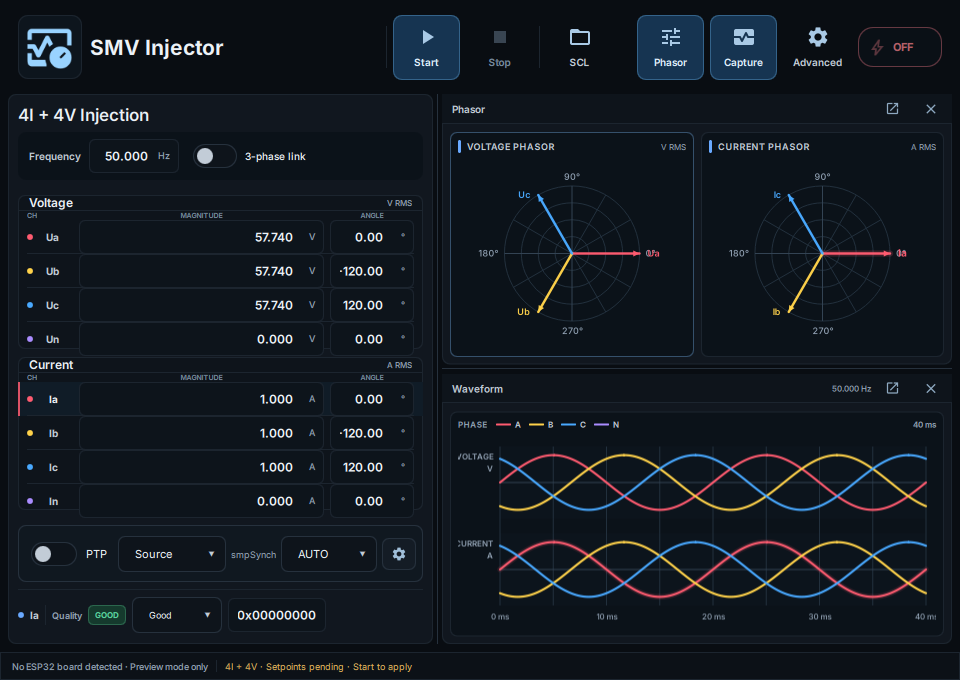This screenshot has height=680, width=960.
Task: Edit Ia angle field
Action: coord(372,399)
